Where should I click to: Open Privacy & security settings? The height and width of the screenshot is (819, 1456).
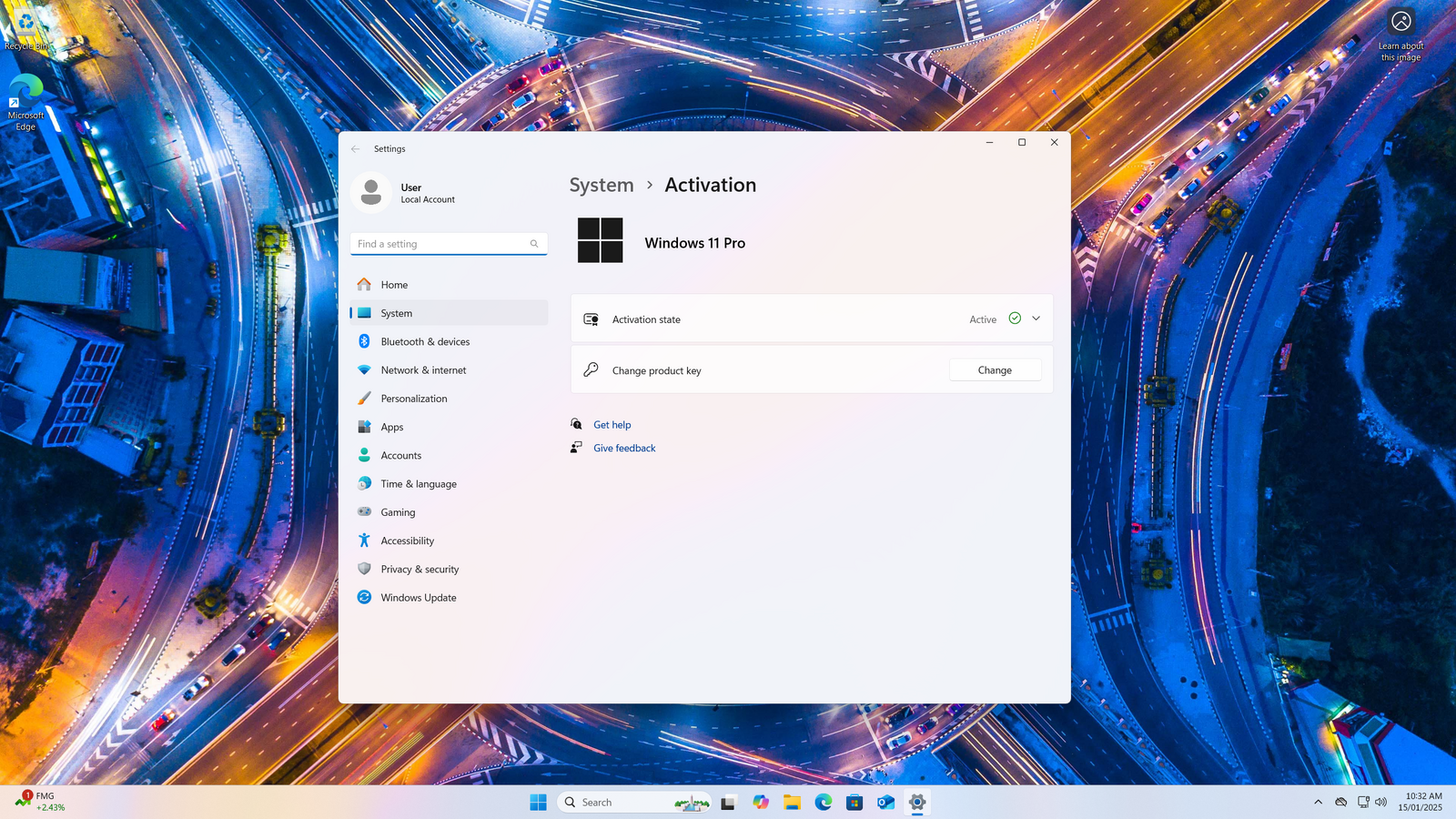pos(449,569)
